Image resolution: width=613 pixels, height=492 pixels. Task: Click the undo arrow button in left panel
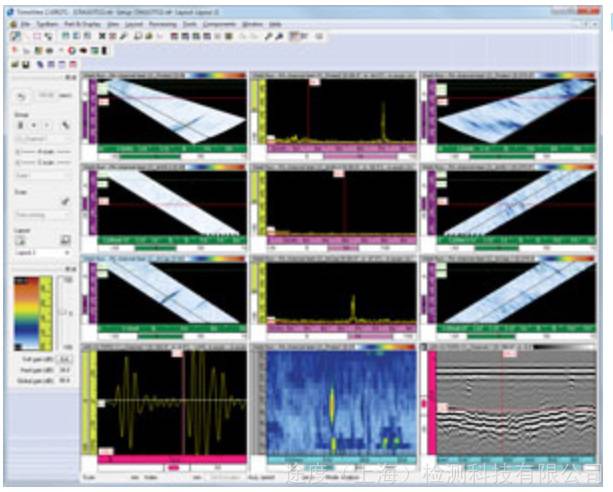(x=23, y=96)
